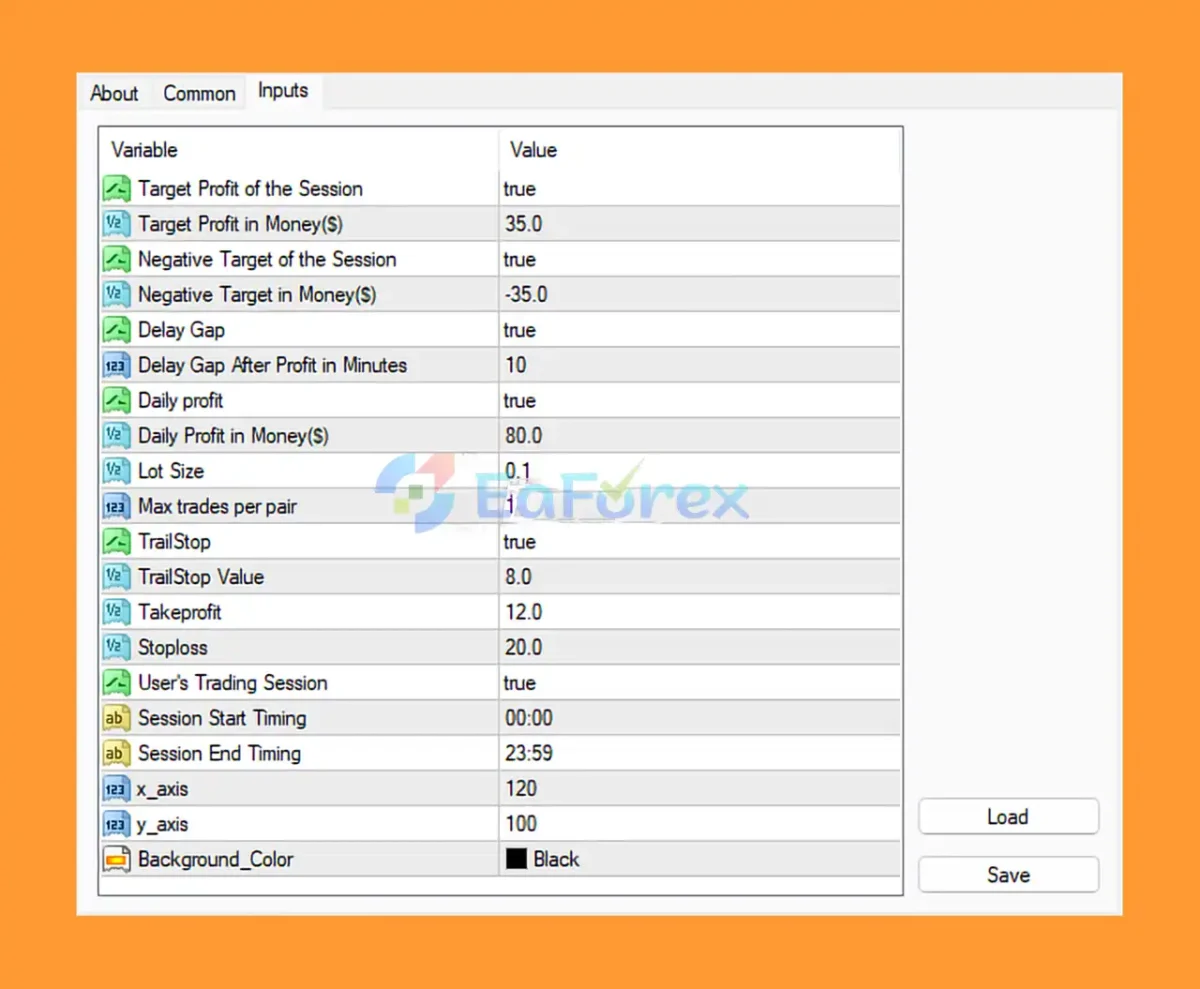Open the About tab
Viewport: 1200px width, 989px height.
pyautogui.click(x=114, y=93)
